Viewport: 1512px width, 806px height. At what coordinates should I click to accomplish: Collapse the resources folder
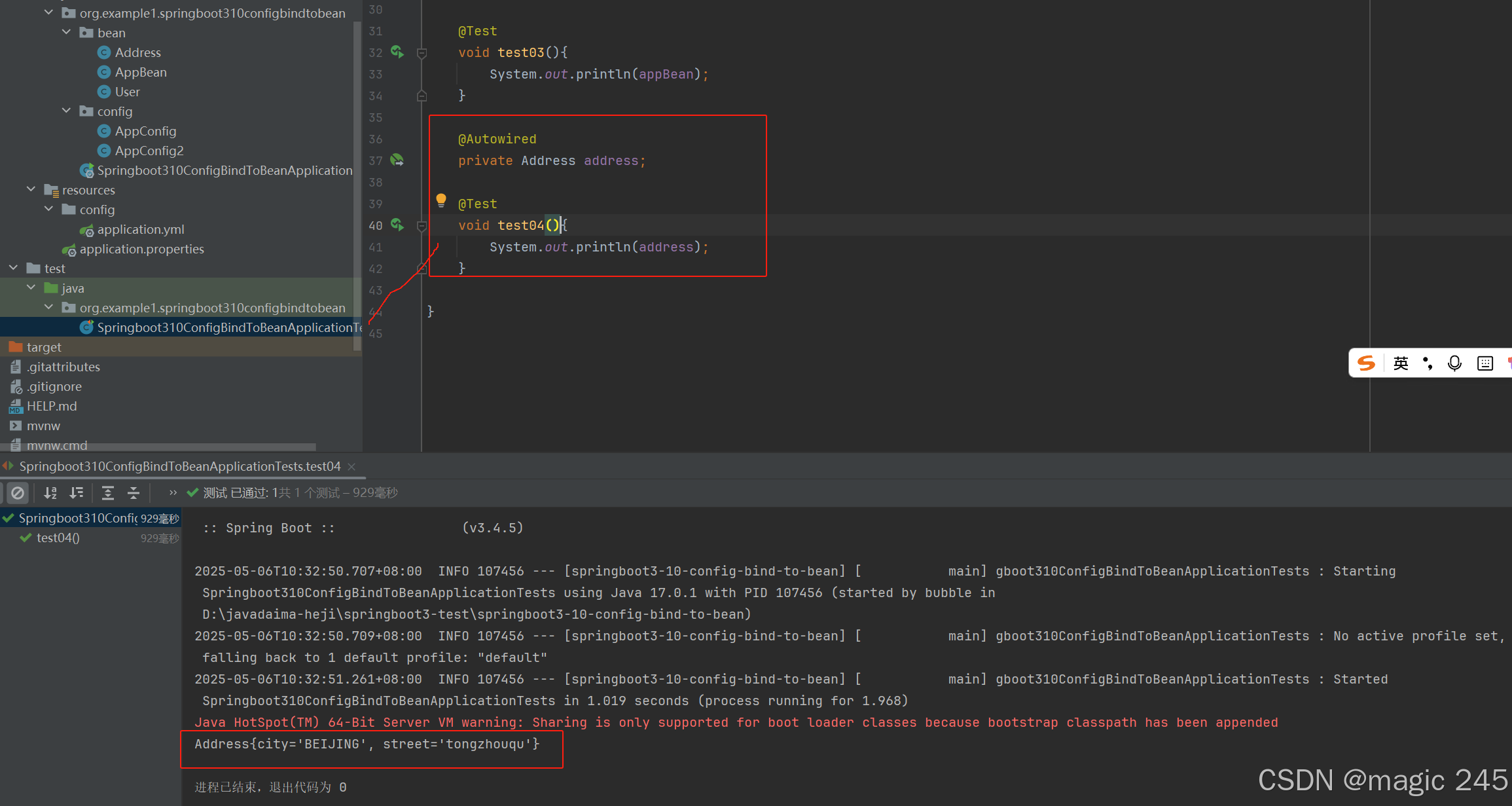(x=31, y=189)
